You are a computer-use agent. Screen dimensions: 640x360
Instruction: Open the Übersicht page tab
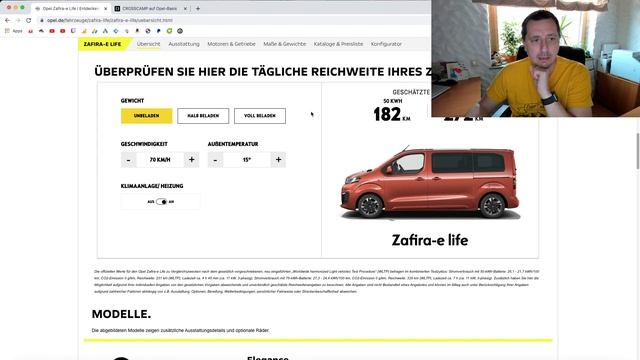[x=149, y=44]
